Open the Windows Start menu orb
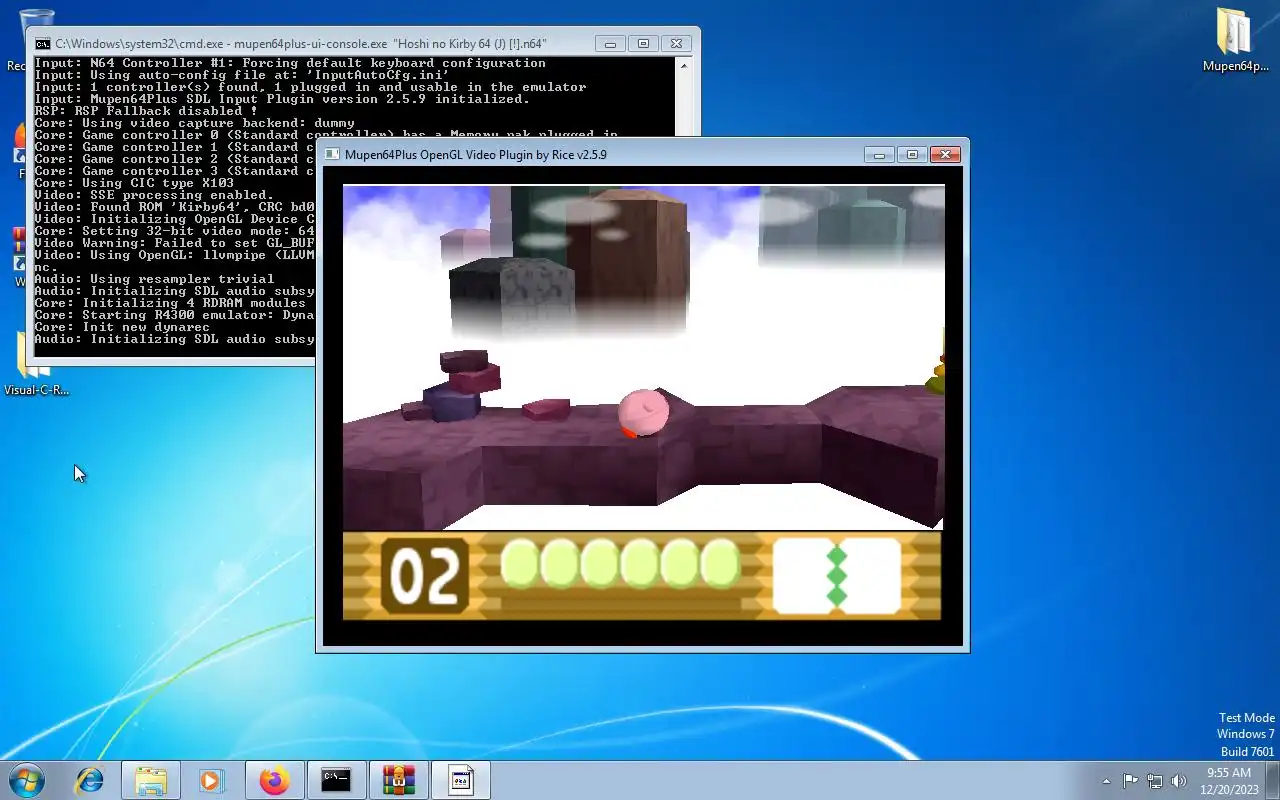 [26, 780]
